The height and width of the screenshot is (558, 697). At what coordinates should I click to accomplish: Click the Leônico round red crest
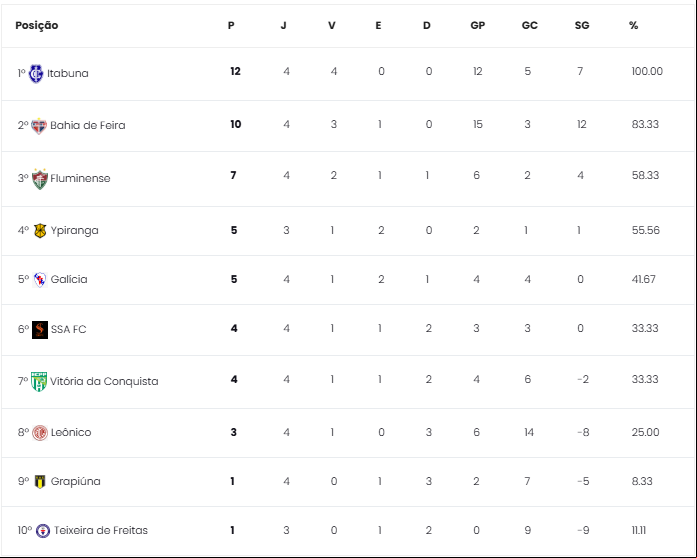40,433
